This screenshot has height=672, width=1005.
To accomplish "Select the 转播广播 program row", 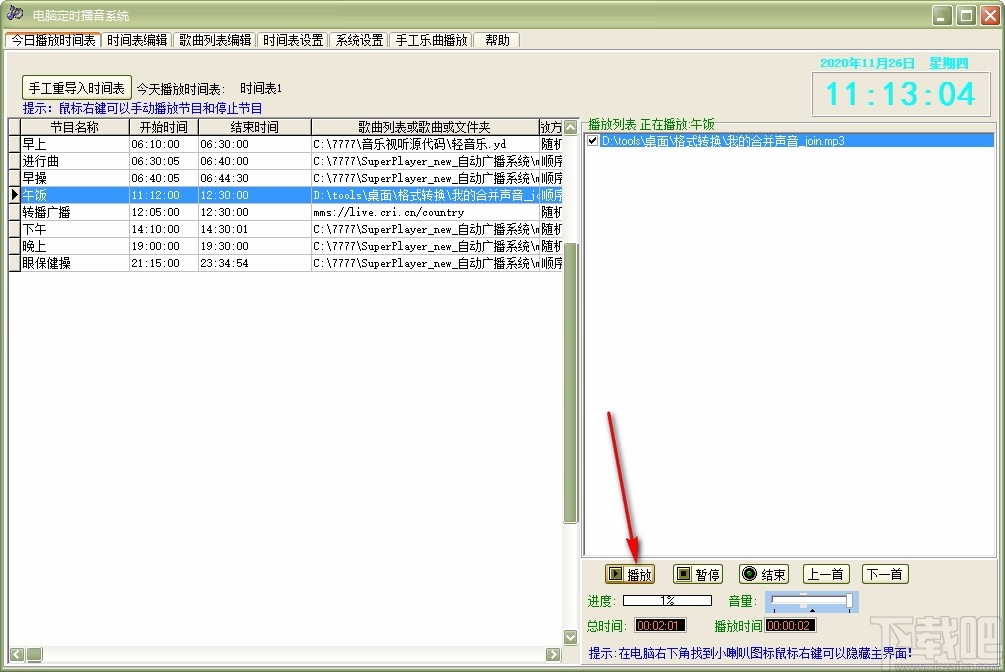I will click(100, 211).
